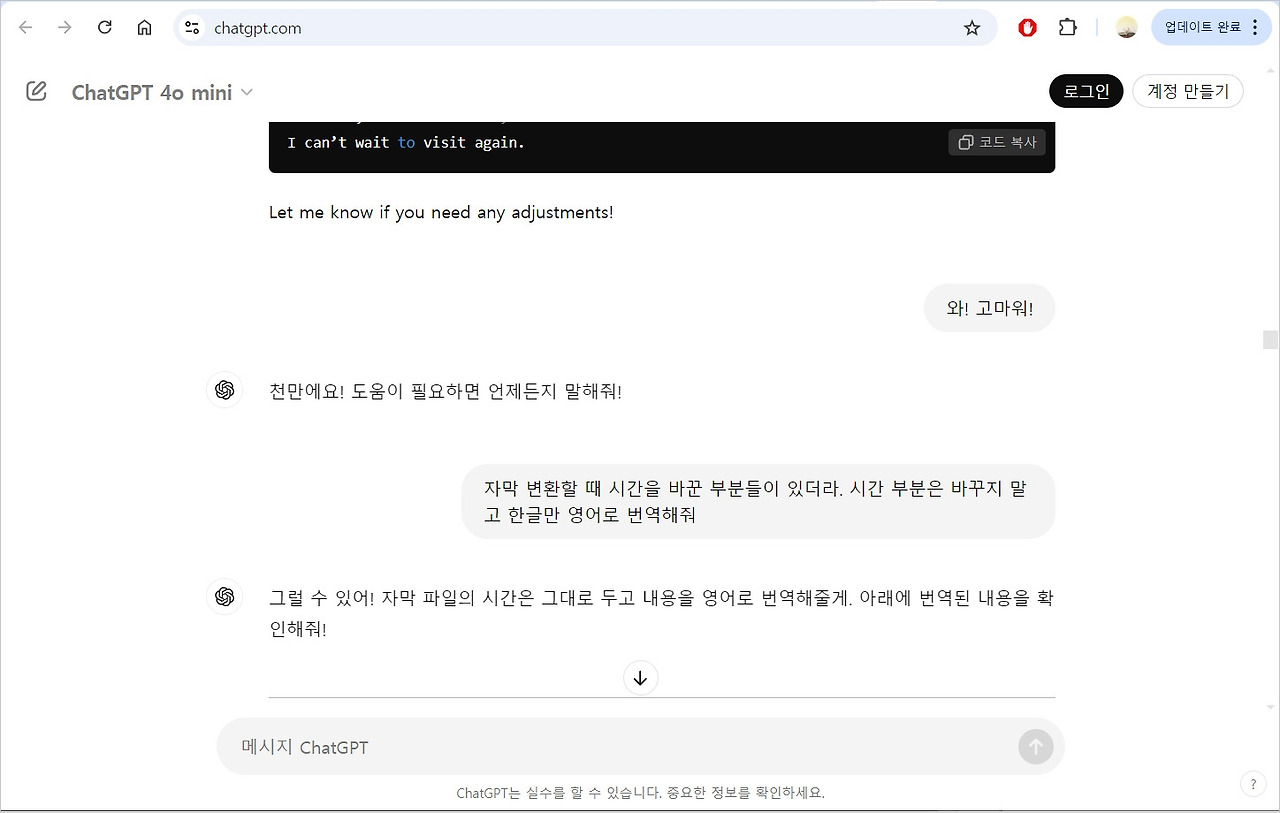The width and height of the screenshot is (1280, 813).
Task: Click text 'Let me know if you need any adjustments!'
Action: coord(441,212)
